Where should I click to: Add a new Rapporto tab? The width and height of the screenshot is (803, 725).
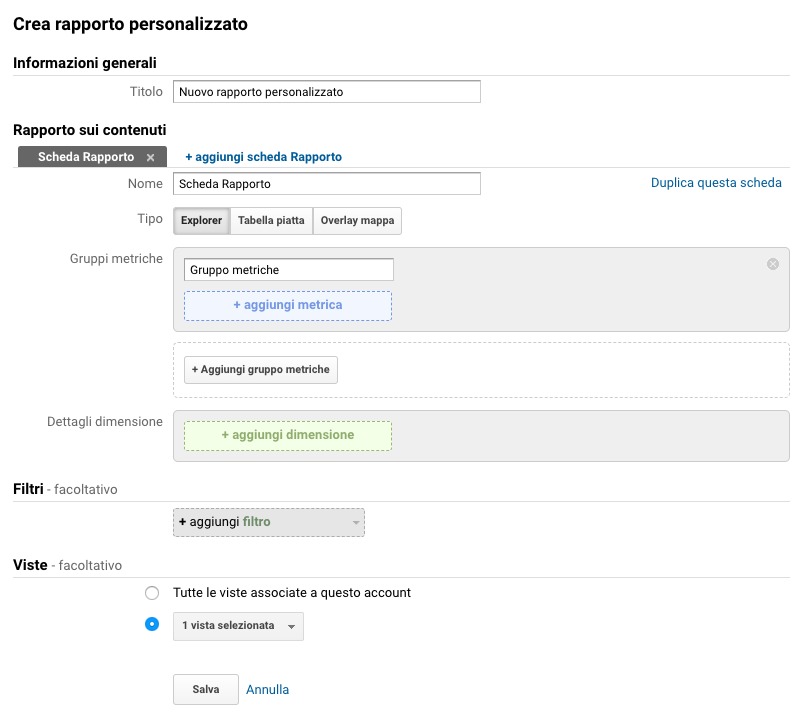tap(263, 157)
